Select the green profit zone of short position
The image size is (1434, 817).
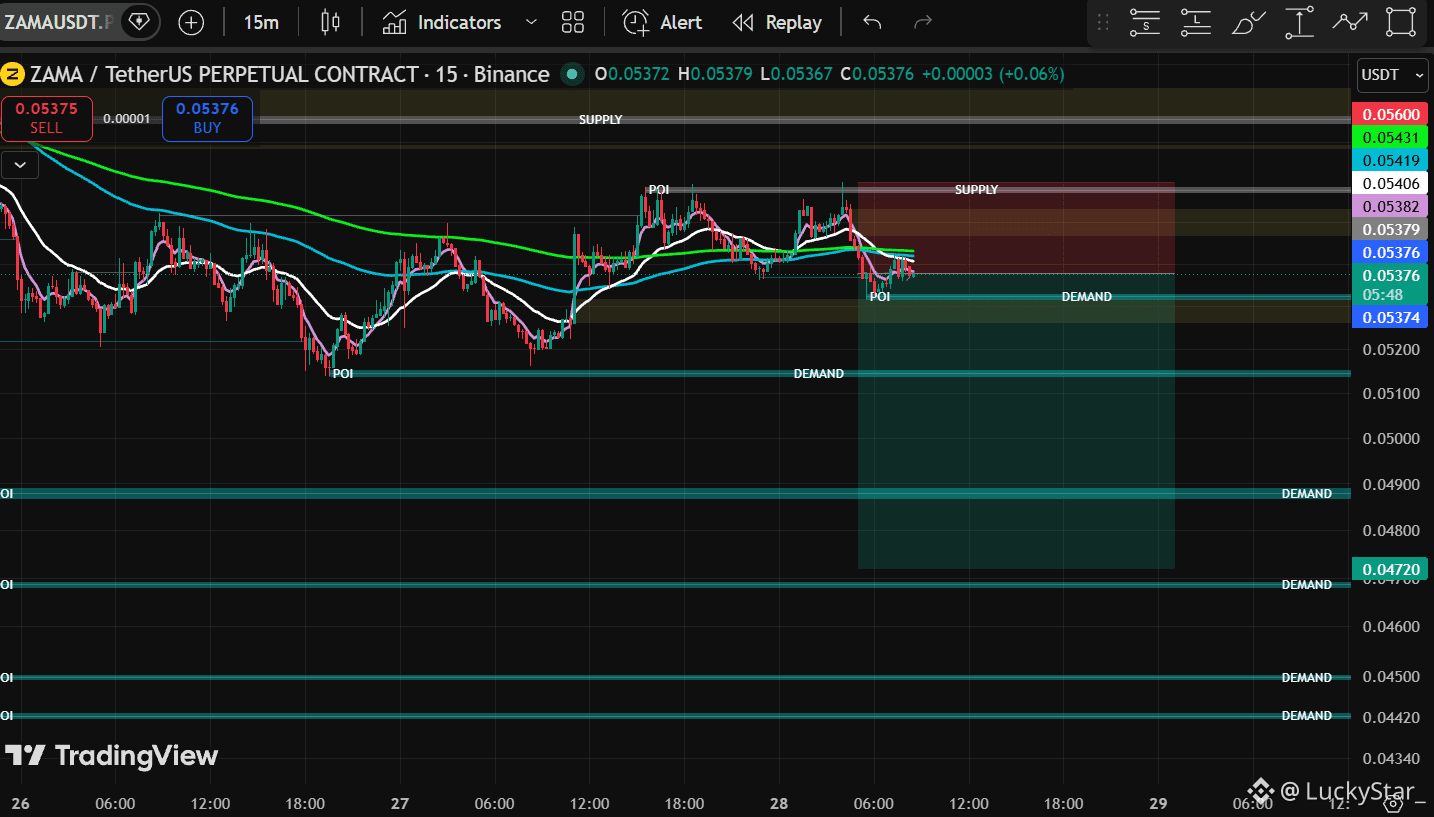pos(1016,421)
